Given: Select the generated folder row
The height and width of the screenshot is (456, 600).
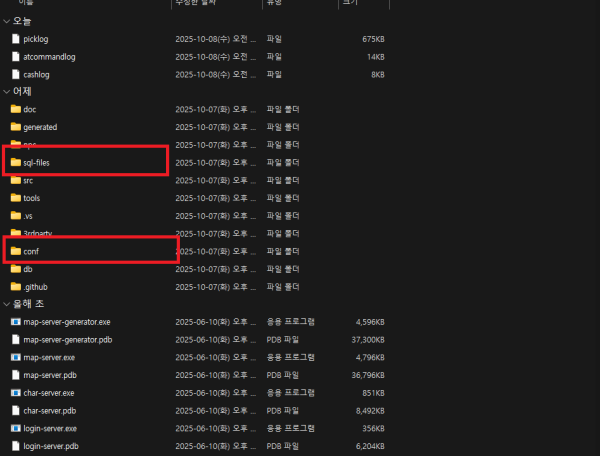Looking at the screenshot, I should 40,127.
